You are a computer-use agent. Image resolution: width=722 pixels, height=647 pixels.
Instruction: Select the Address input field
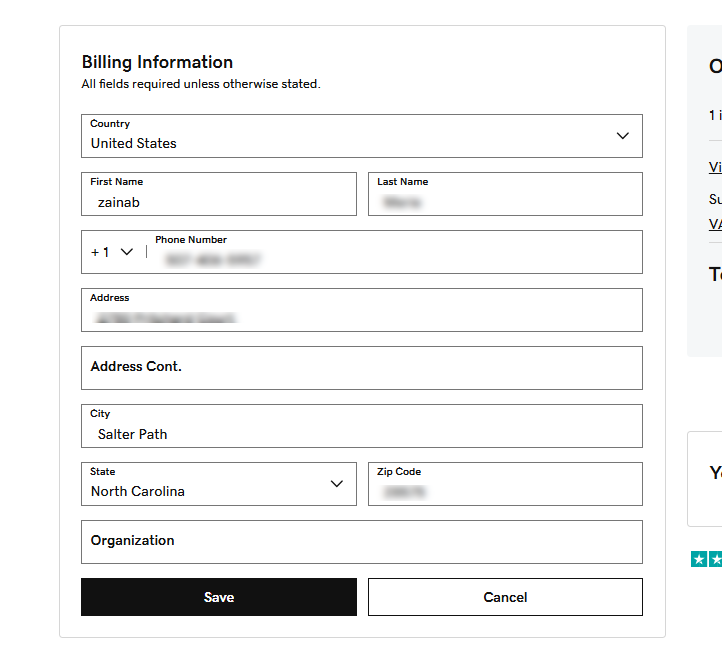(361, 317)
